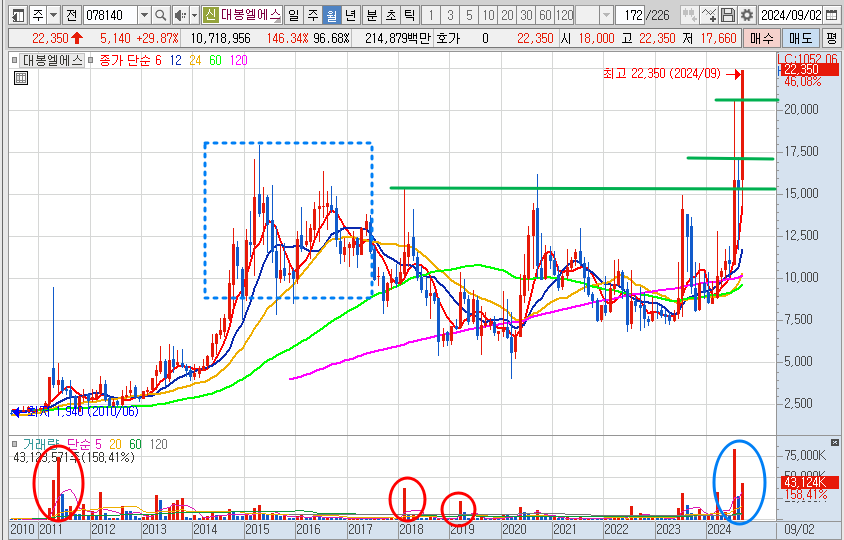Save chart with floppy disk icon

[728, 15]
